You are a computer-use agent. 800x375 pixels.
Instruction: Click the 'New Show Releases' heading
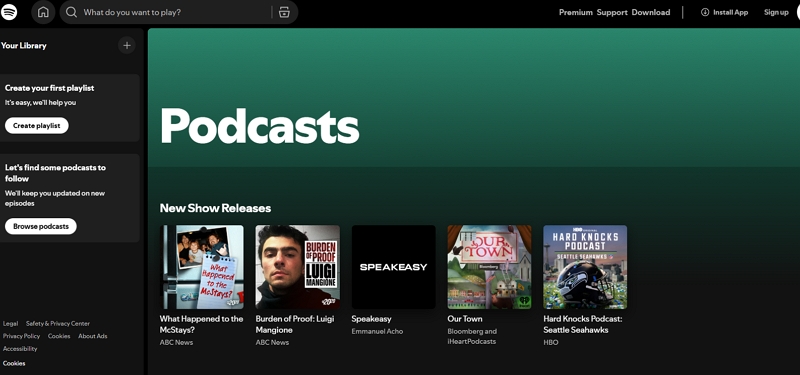215,208
